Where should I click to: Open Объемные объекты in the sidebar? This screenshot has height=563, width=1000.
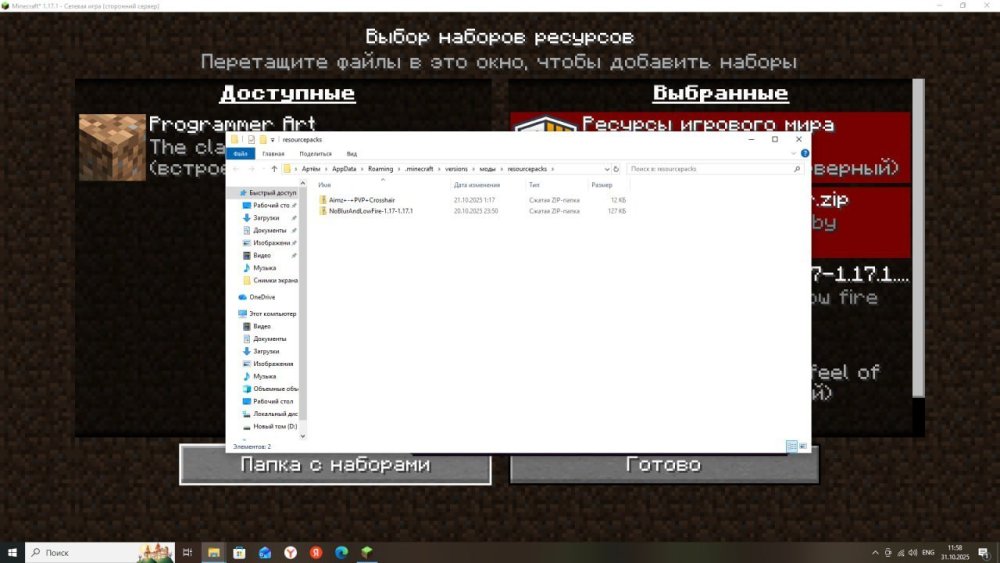270,389
